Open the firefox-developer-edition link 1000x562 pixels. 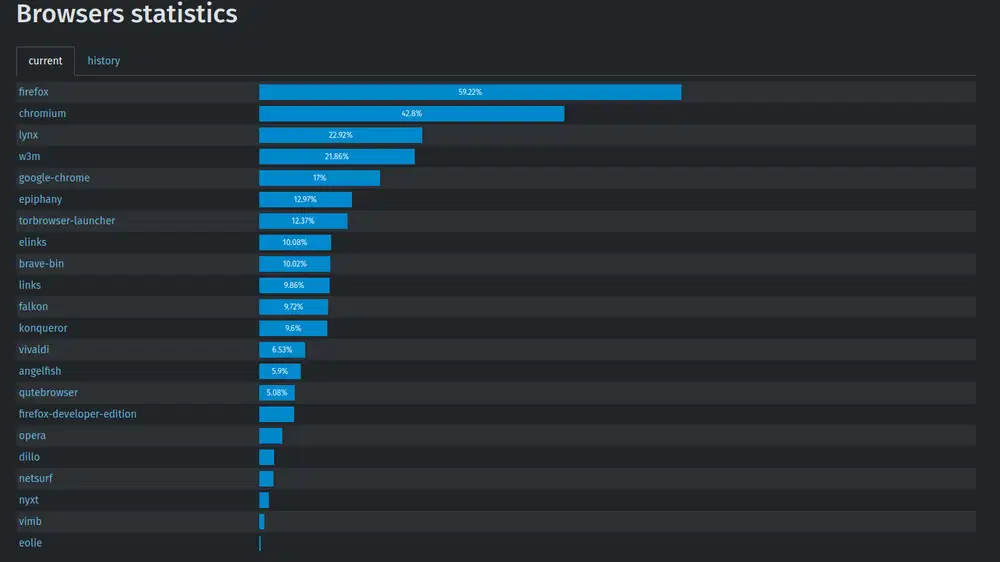78,414
